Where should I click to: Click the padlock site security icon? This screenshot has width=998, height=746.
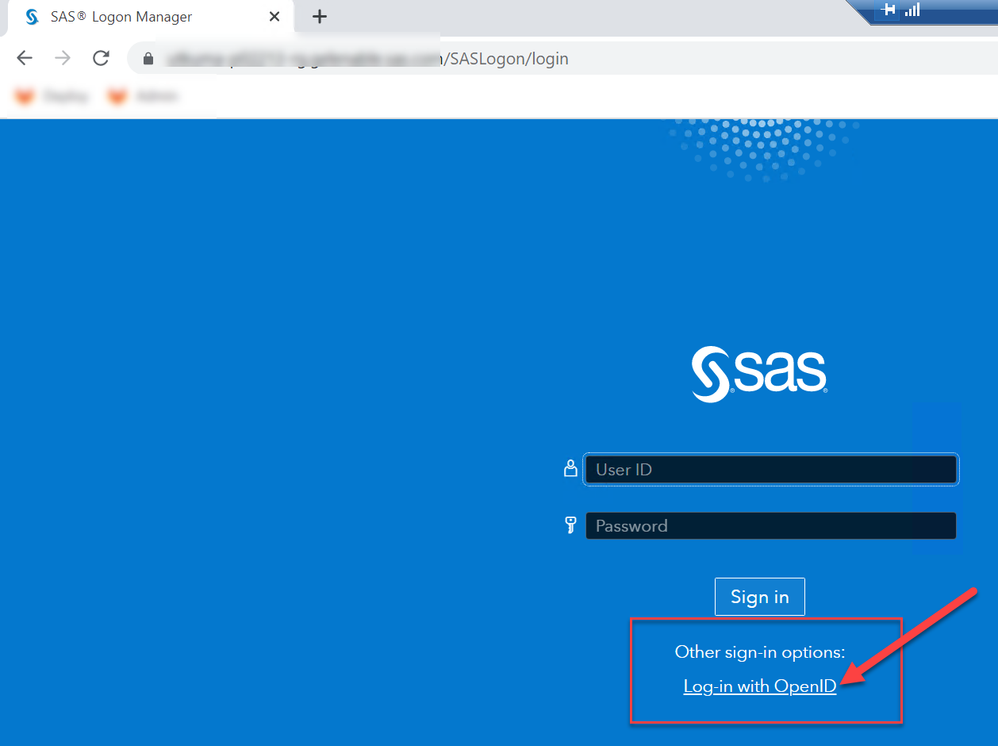(148, 59)
